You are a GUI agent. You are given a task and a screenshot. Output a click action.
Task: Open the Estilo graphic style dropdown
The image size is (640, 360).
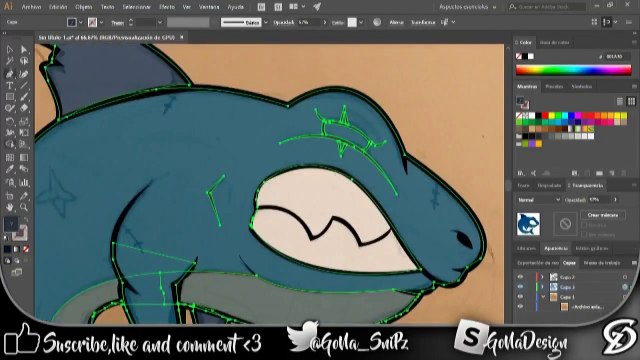(361, 22)
